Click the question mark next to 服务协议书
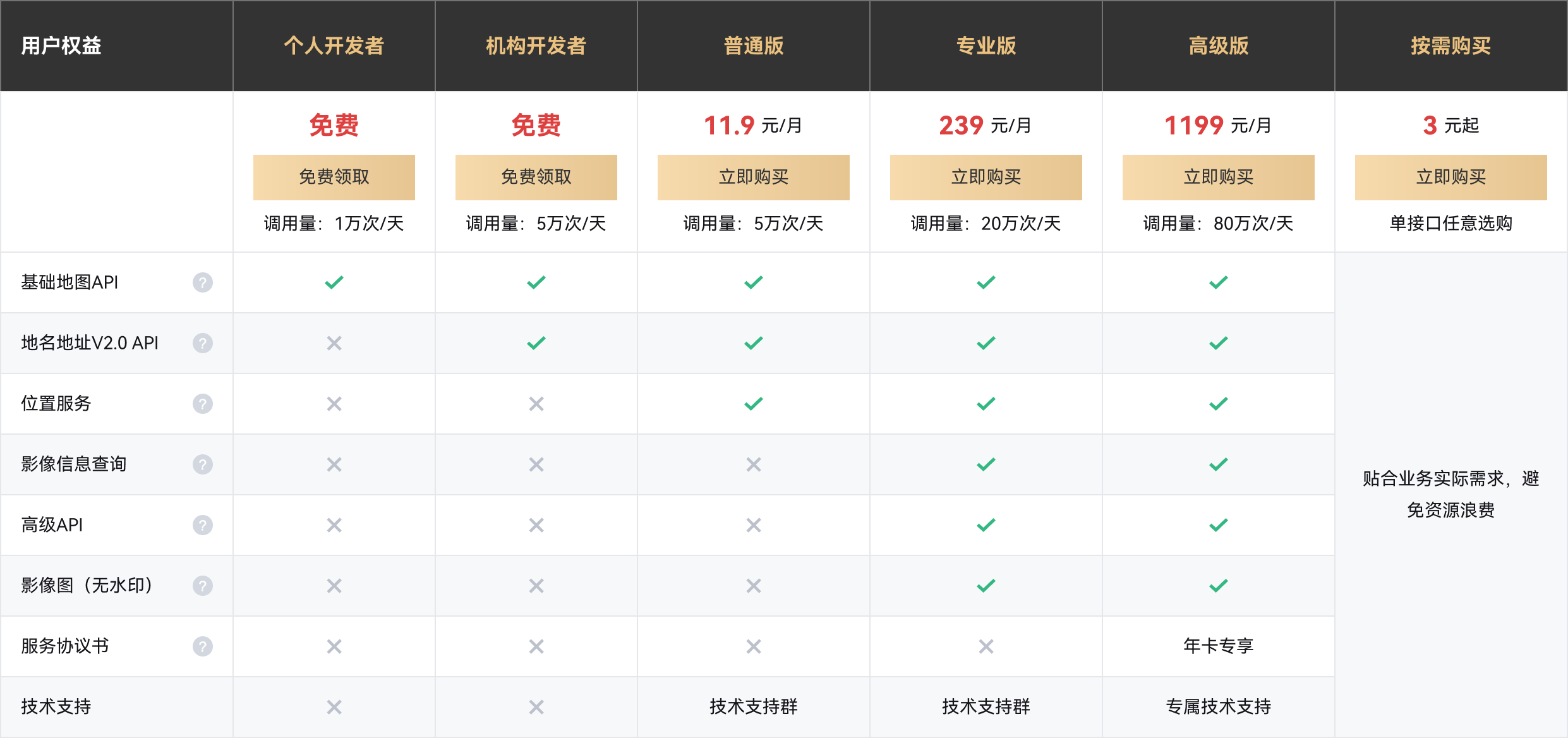Viewport: 1568px width, 738px height. [x=203, y=646]
